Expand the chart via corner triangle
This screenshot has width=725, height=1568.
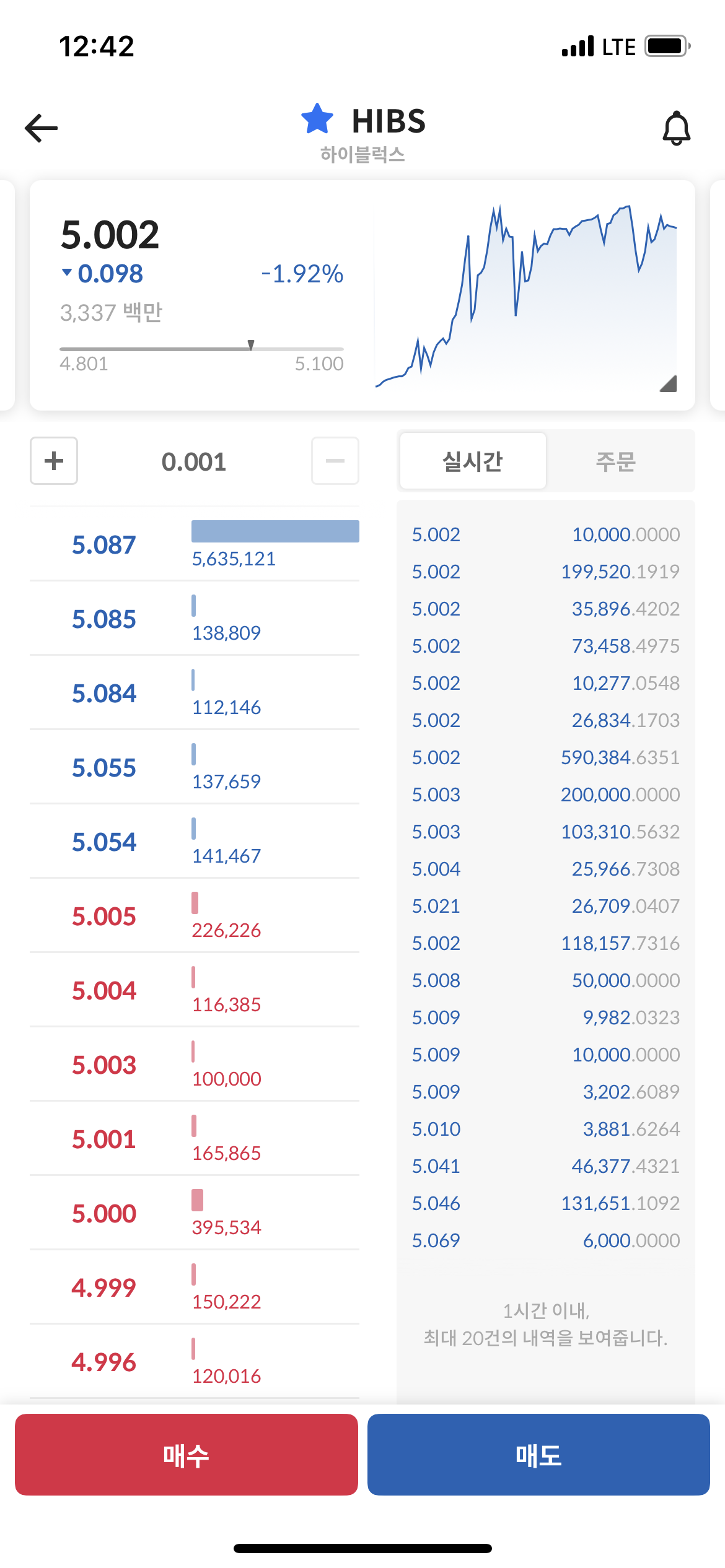click(669, 383)
